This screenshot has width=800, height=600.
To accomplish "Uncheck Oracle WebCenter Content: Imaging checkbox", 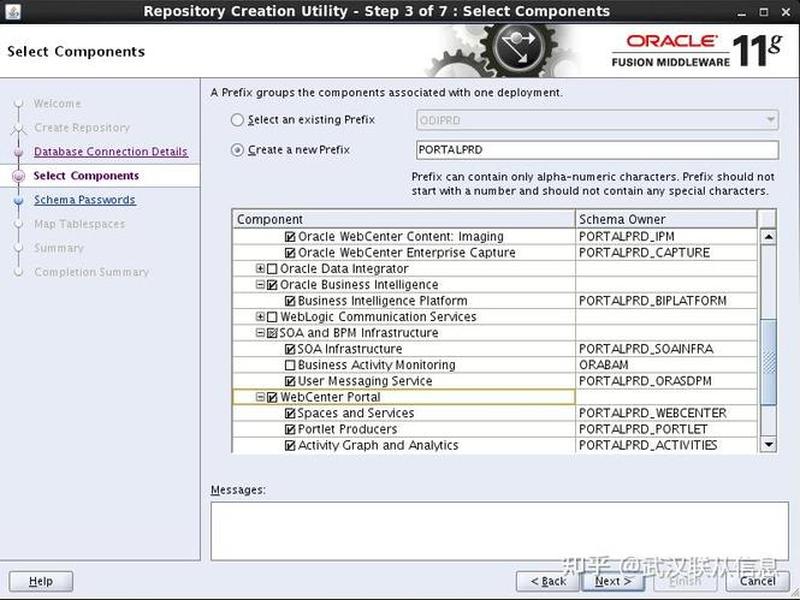I will (290, 237).
